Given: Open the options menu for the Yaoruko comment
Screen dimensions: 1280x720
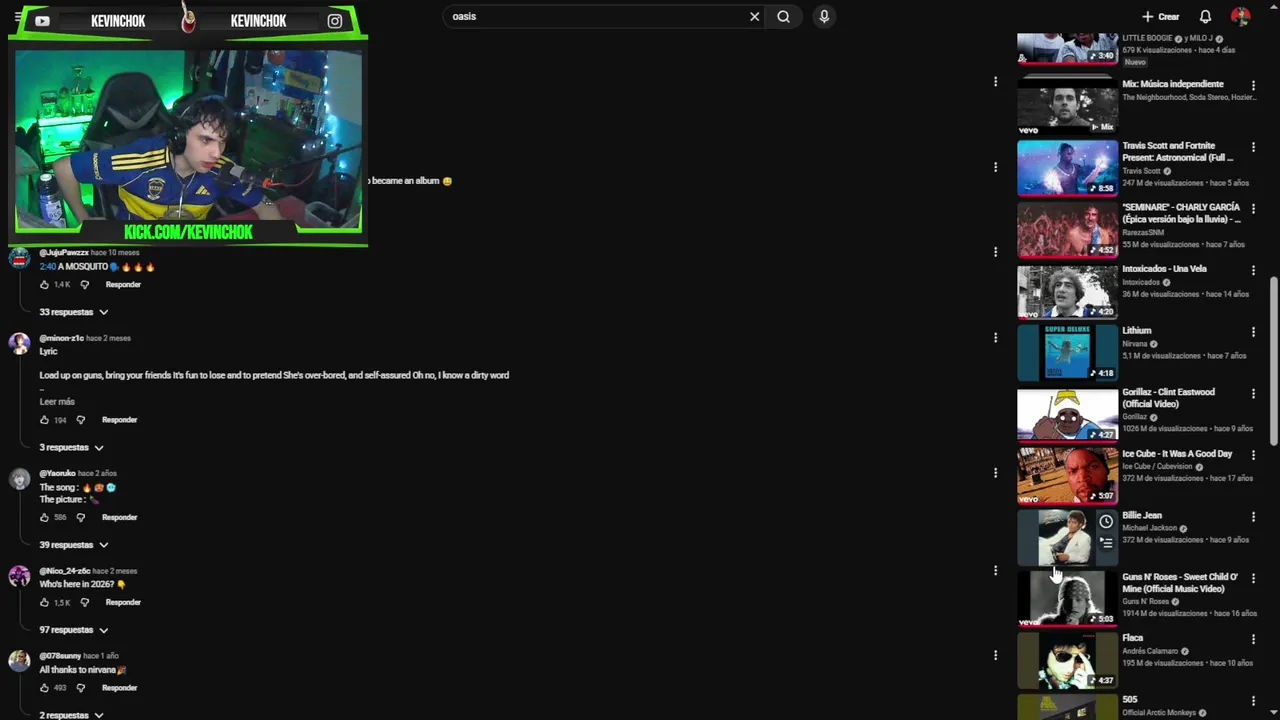Looking at the screenshot, I should (995, 473).
